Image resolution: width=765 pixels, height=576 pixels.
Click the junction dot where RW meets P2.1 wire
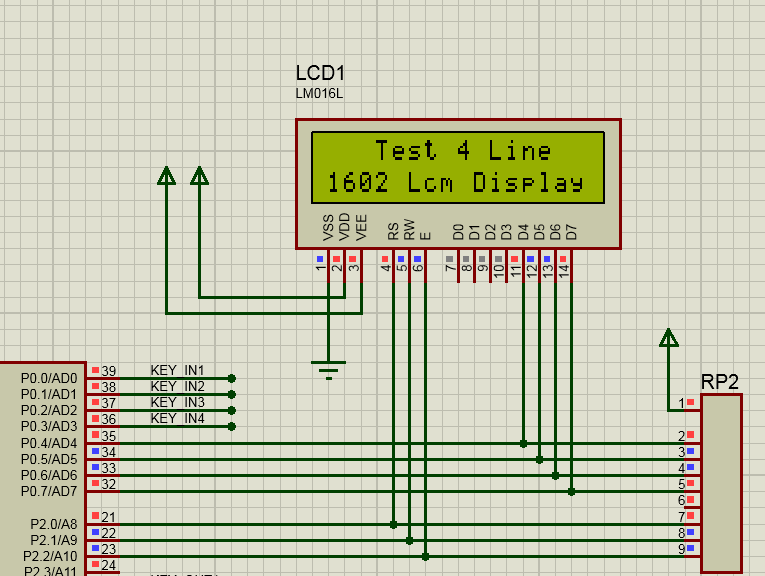[x=410, y=541]
